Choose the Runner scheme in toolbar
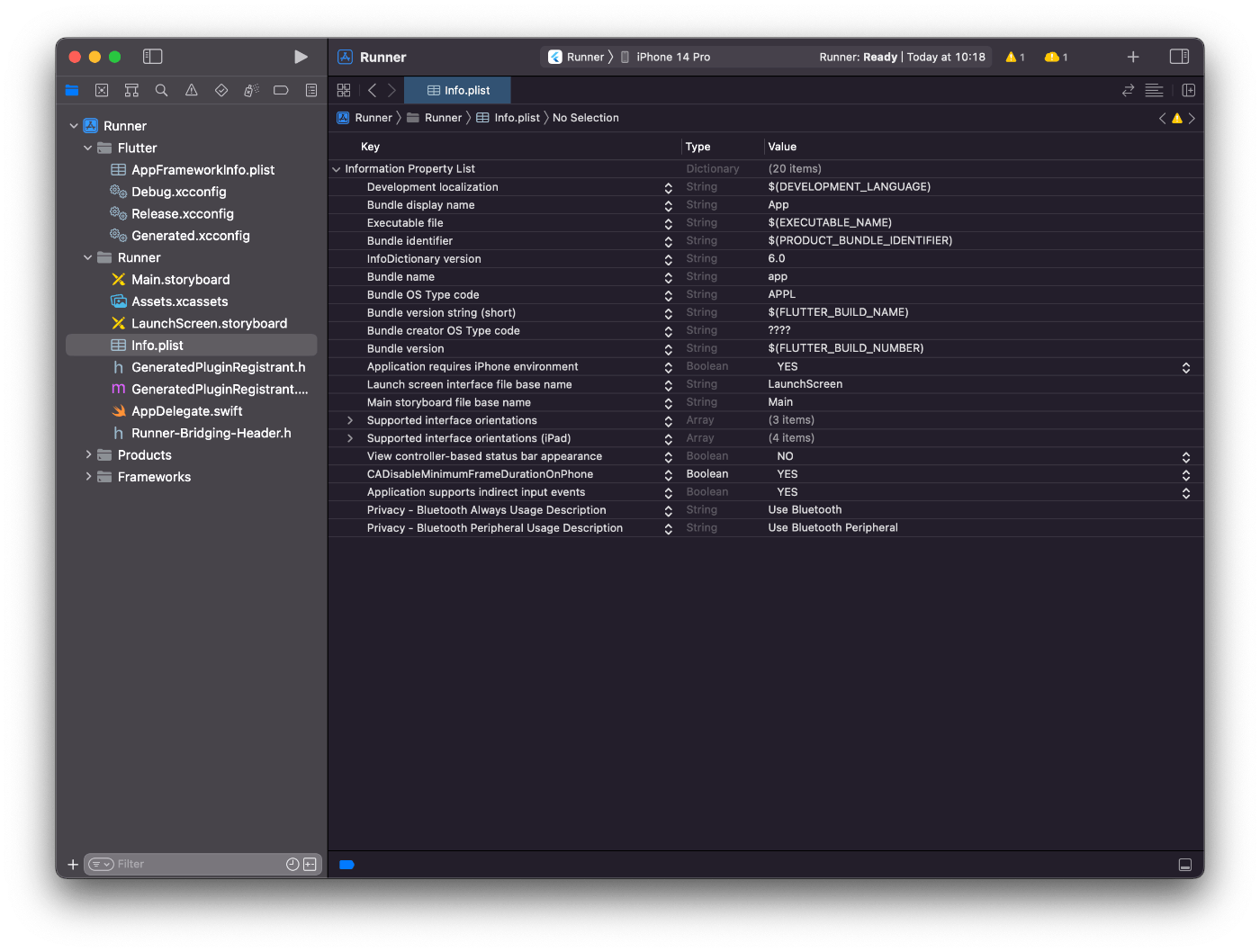 pos(576,57)
